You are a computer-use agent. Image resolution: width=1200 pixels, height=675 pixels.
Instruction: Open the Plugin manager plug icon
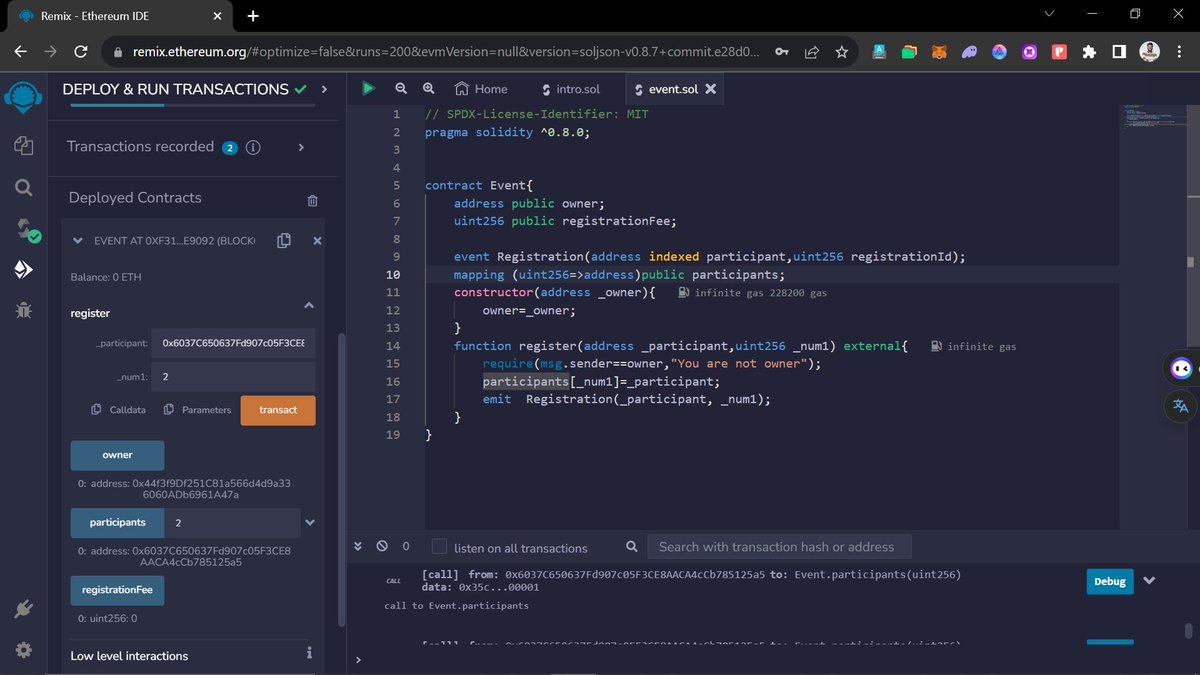[23, 608]
